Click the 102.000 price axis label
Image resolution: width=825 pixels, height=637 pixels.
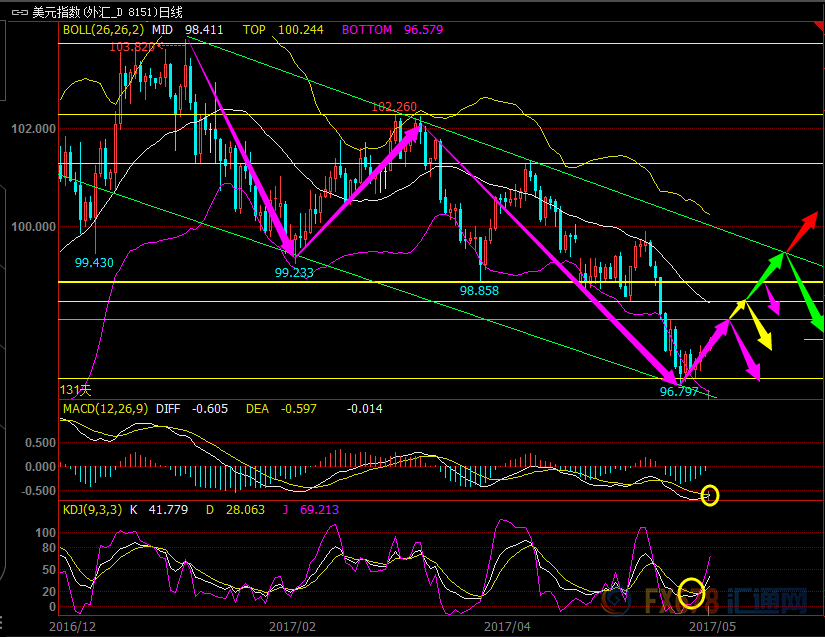[34, 128]
